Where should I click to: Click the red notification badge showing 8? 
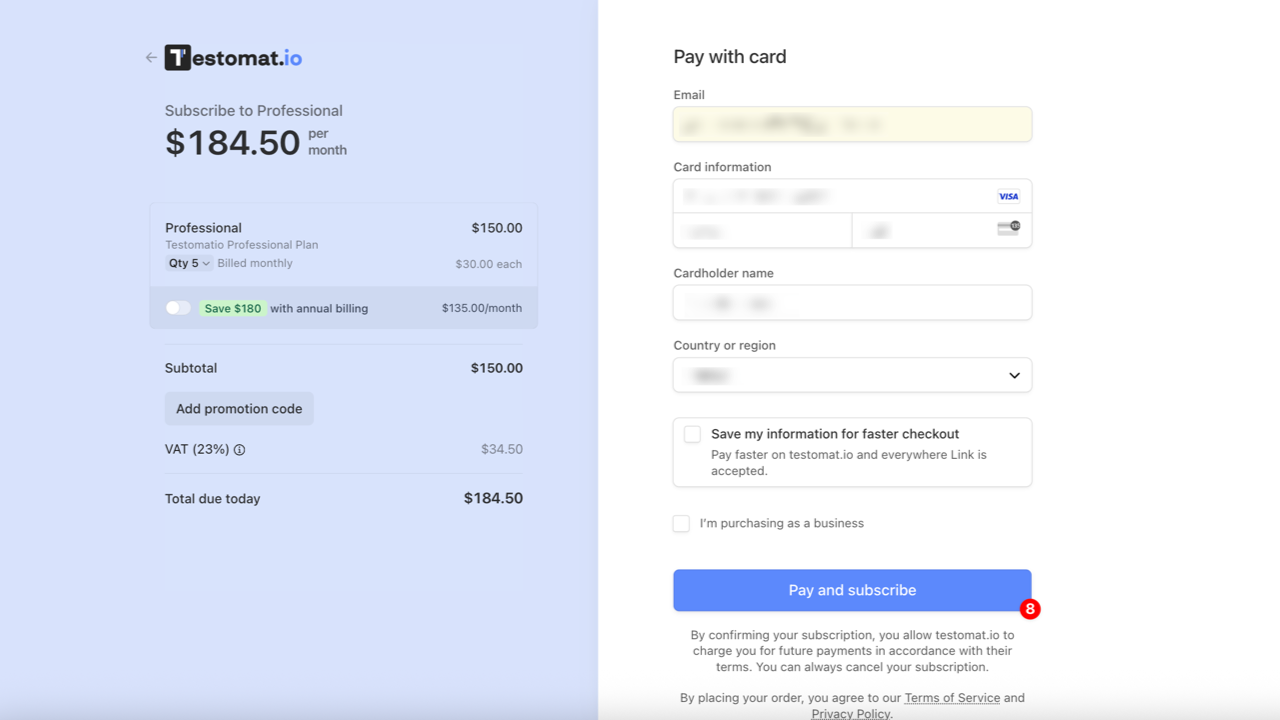click(1030, 609)
